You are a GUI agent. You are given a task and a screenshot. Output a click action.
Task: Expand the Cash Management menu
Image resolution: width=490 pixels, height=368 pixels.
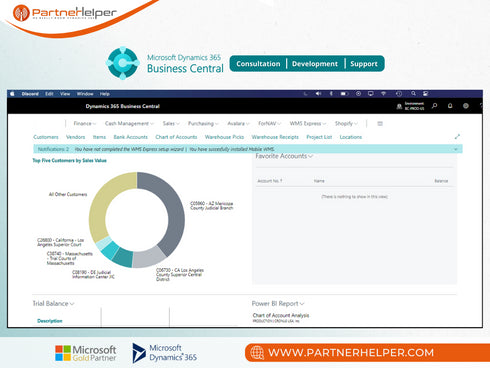click(x=129, y=123)
